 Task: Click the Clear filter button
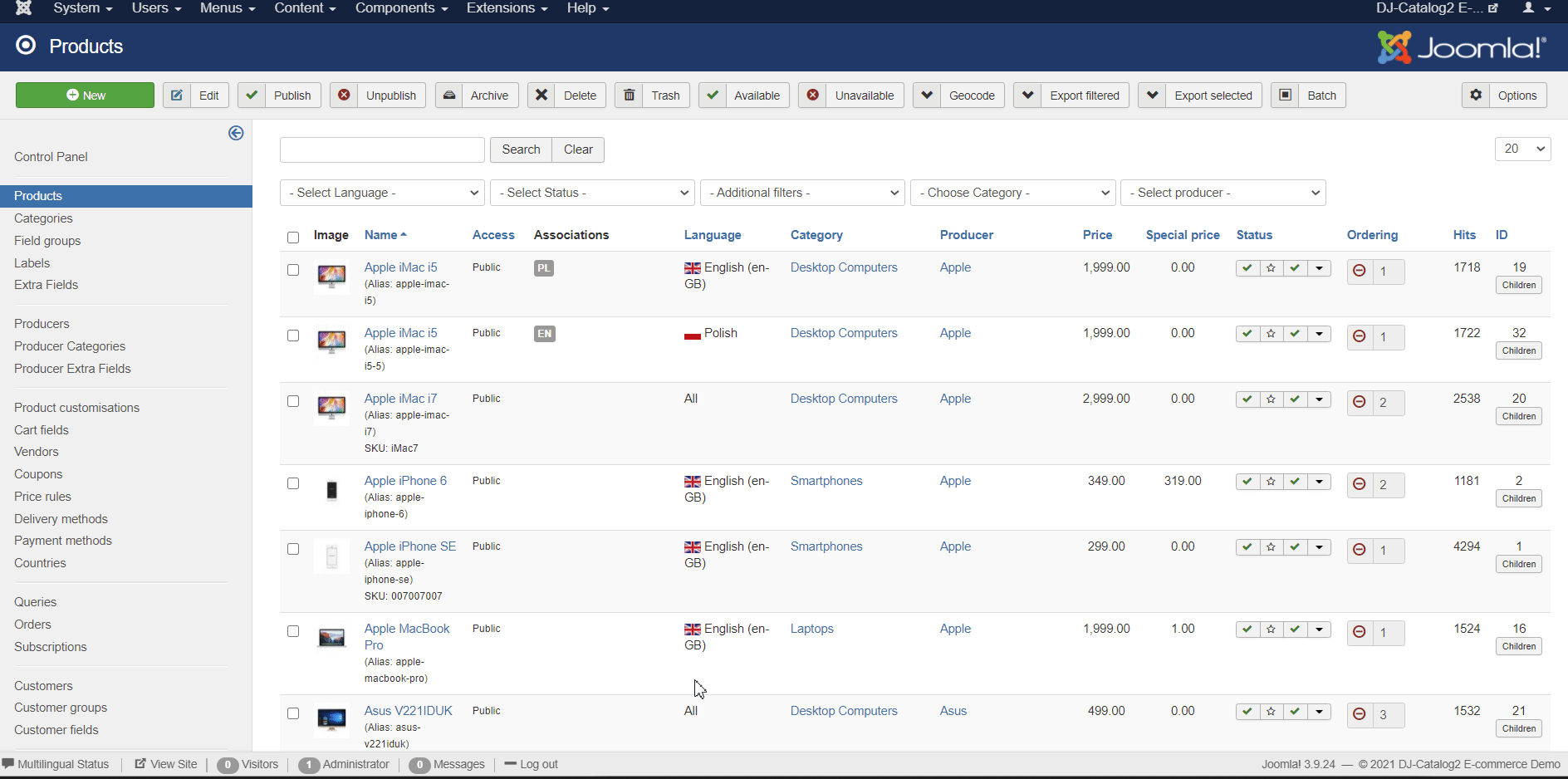[578, 149]
